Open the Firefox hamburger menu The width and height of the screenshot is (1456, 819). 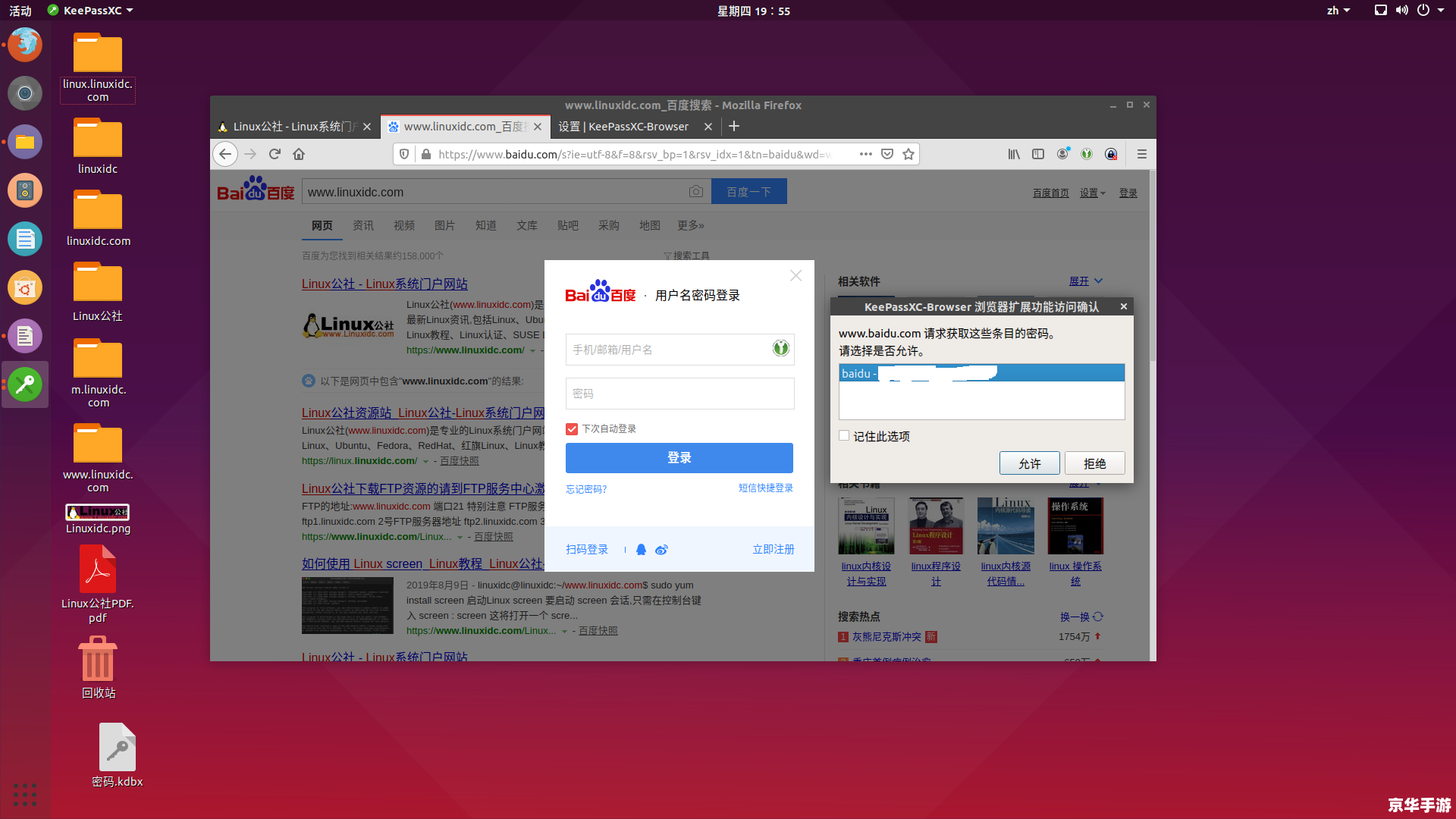click(1141, 154)
